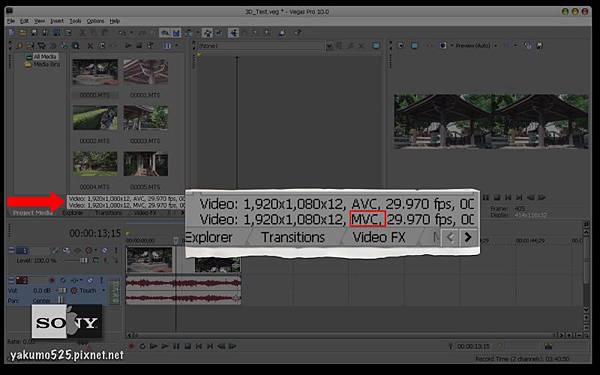Toggle Automatic Crossfades button
600x375 pixels.
[176, 33]
